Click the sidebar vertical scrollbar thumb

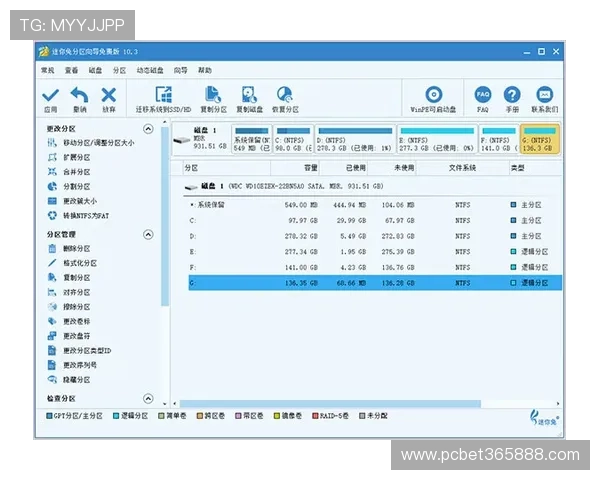click(x=165, y=216)
